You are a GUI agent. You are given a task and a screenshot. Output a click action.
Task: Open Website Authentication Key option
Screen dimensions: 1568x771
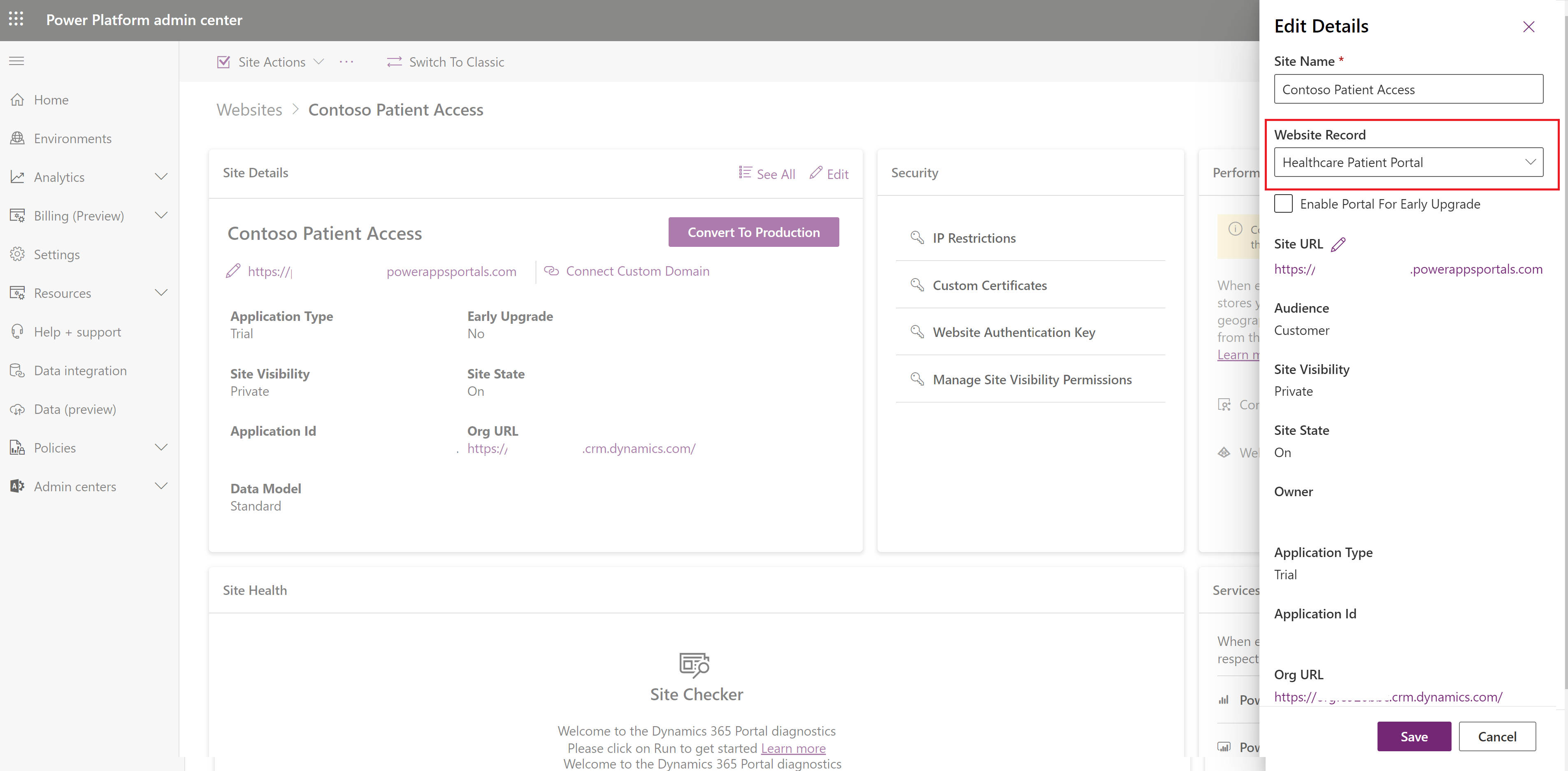[x=1013, y=332]
